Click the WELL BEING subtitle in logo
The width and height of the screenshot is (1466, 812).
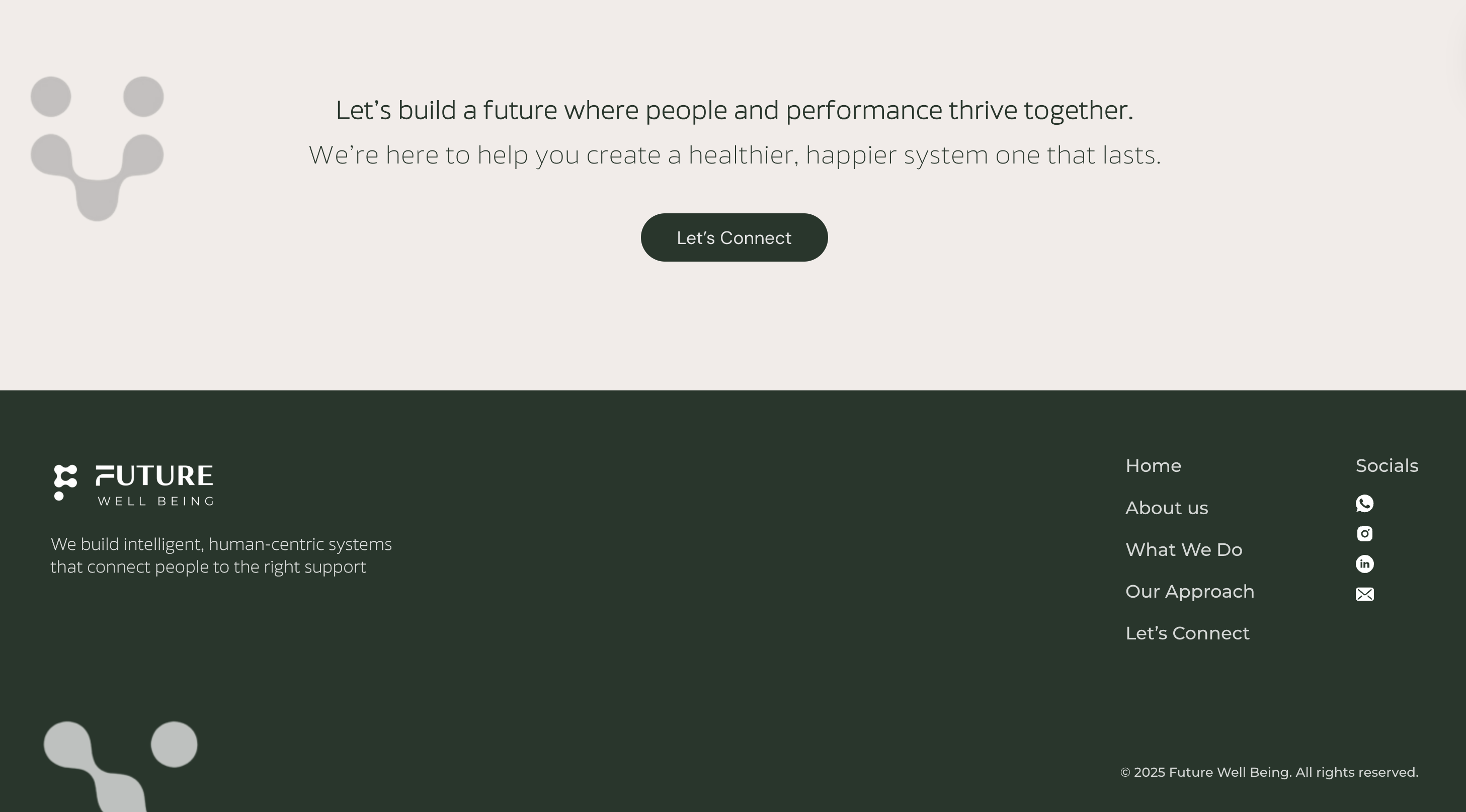pos(156,501)
